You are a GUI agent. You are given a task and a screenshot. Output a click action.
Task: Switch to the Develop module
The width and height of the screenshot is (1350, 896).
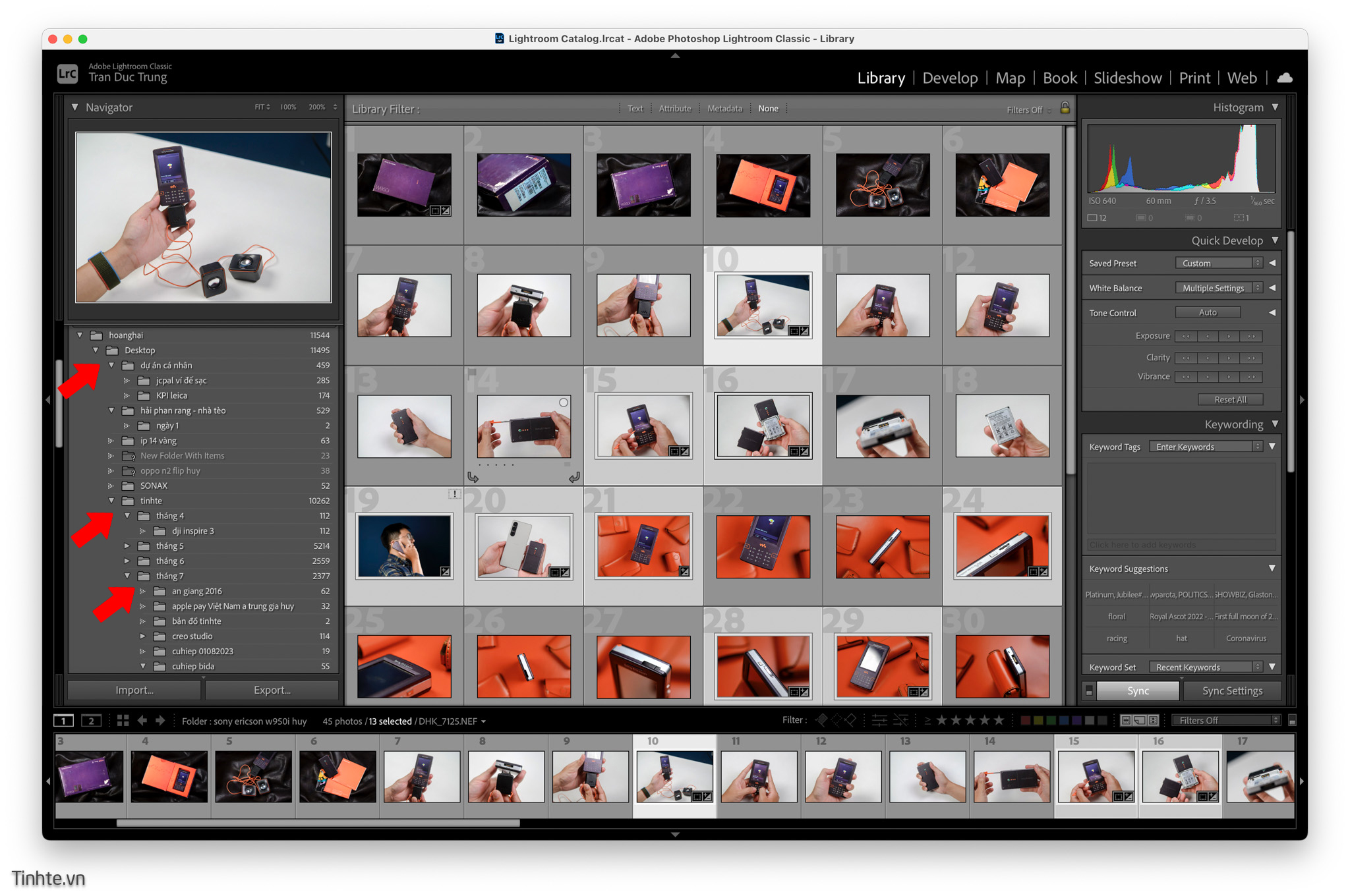click(950, 78)
